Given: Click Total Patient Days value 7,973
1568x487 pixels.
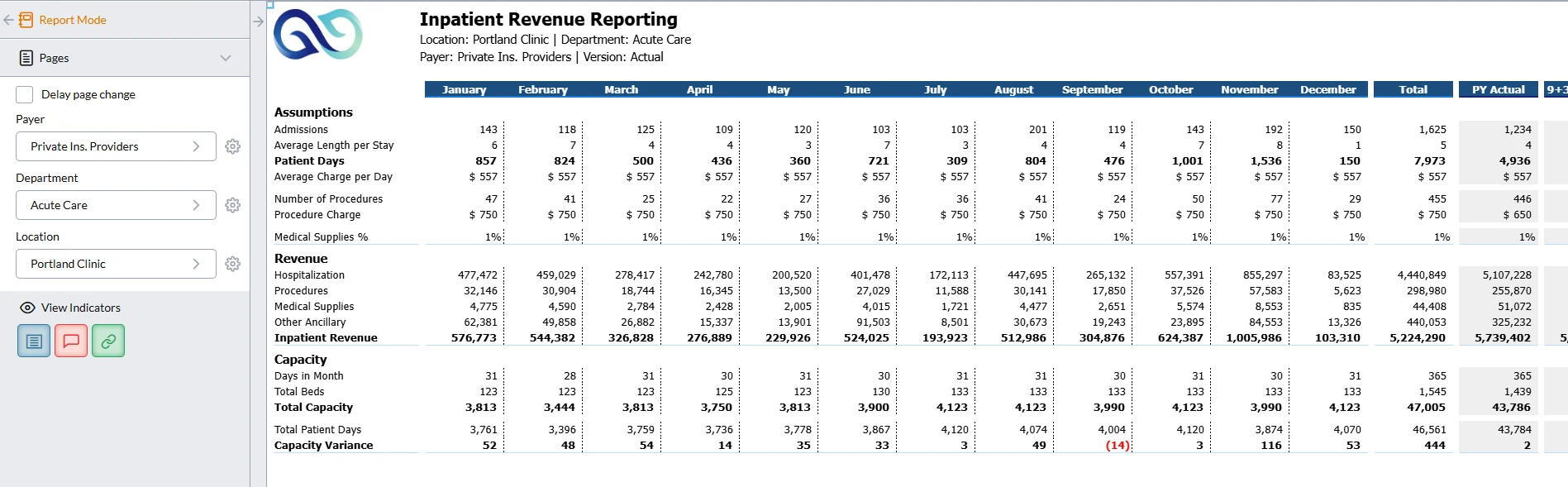Looking at the screenshot, I should [1430, 161].
